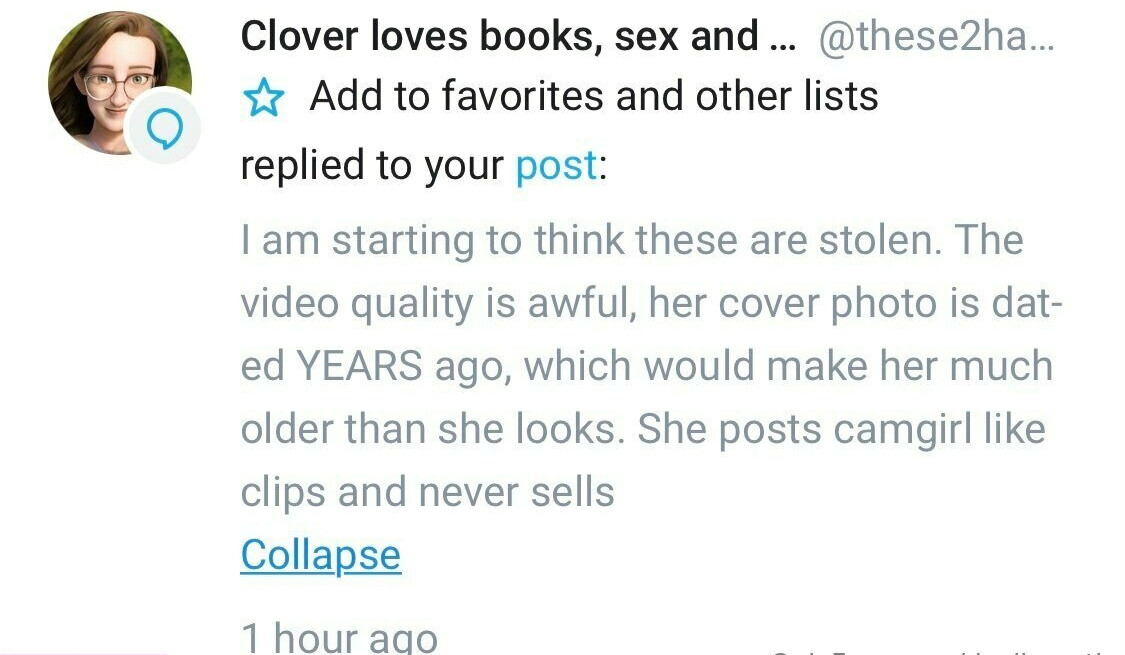The height and width of the screenshot is (655, 1125).
Task: Click the line 'older than she looks'
Action: click(x=643, y=429)
